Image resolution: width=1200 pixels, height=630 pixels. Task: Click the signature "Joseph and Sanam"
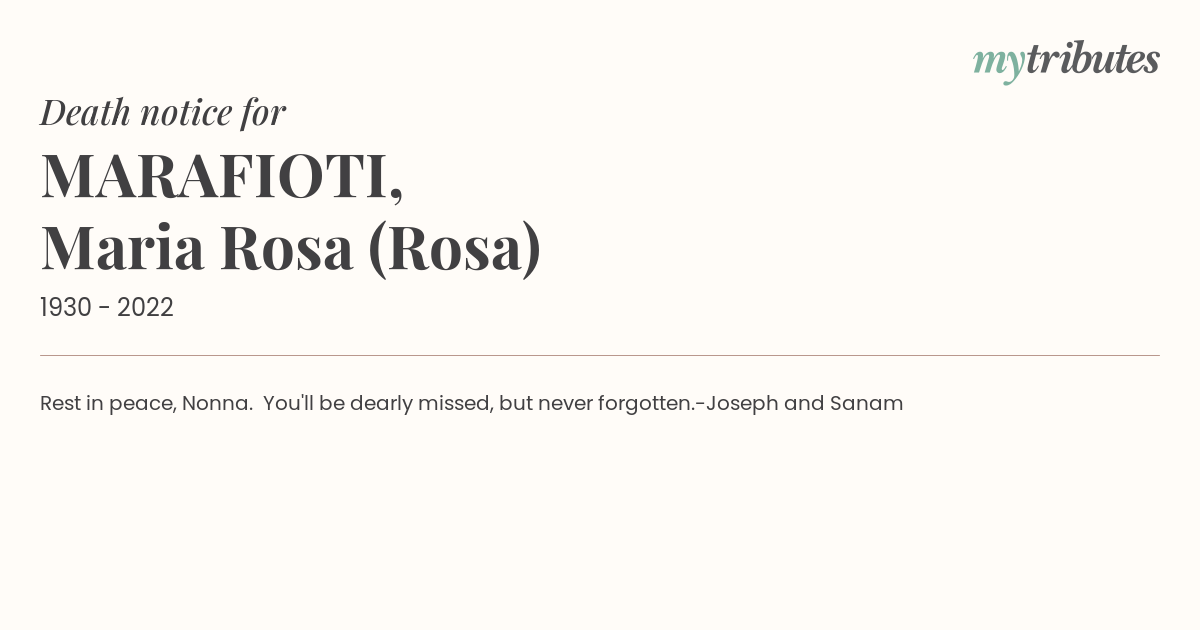(804, 403)
